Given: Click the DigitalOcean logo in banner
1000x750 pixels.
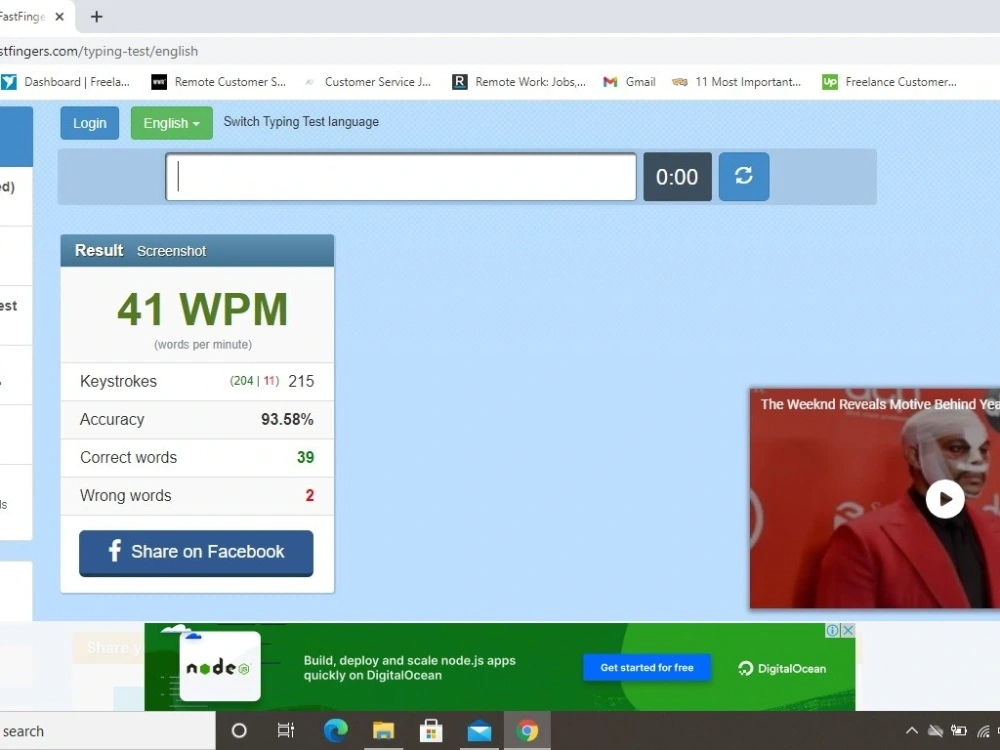Looking at the screenshot, I should coord(782,668).
